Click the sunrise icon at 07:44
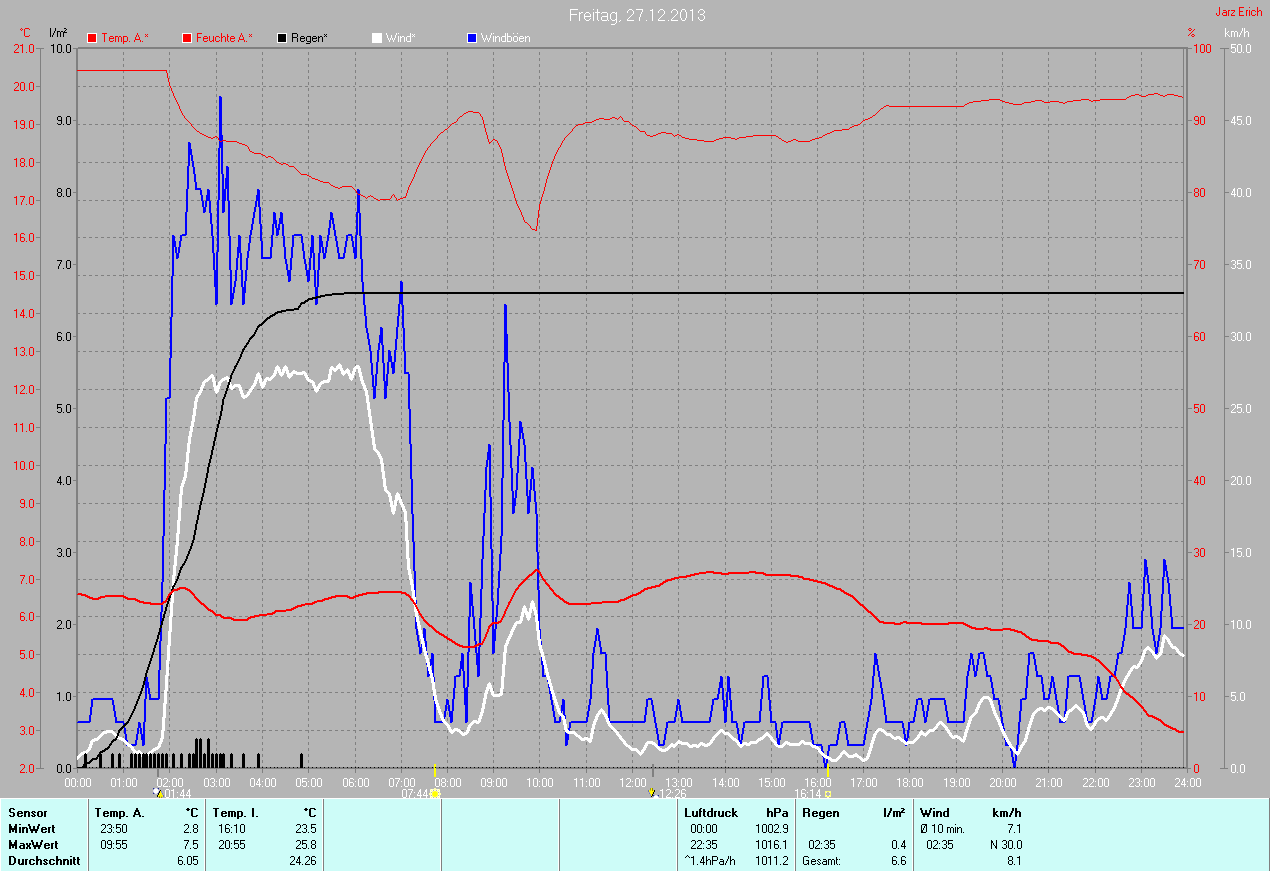This screenshot has height=871, width=1270. click(435, 793)
